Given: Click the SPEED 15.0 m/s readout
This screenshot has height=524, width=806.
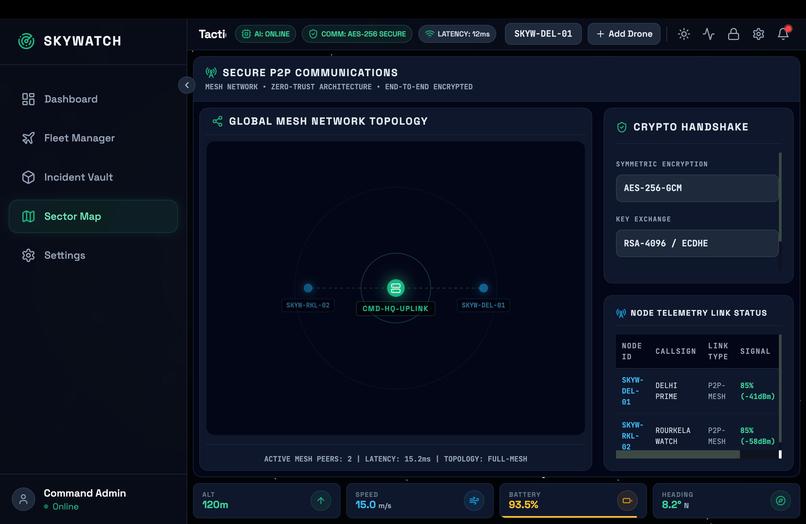Looking at the screenshot, I should [373, 500].
